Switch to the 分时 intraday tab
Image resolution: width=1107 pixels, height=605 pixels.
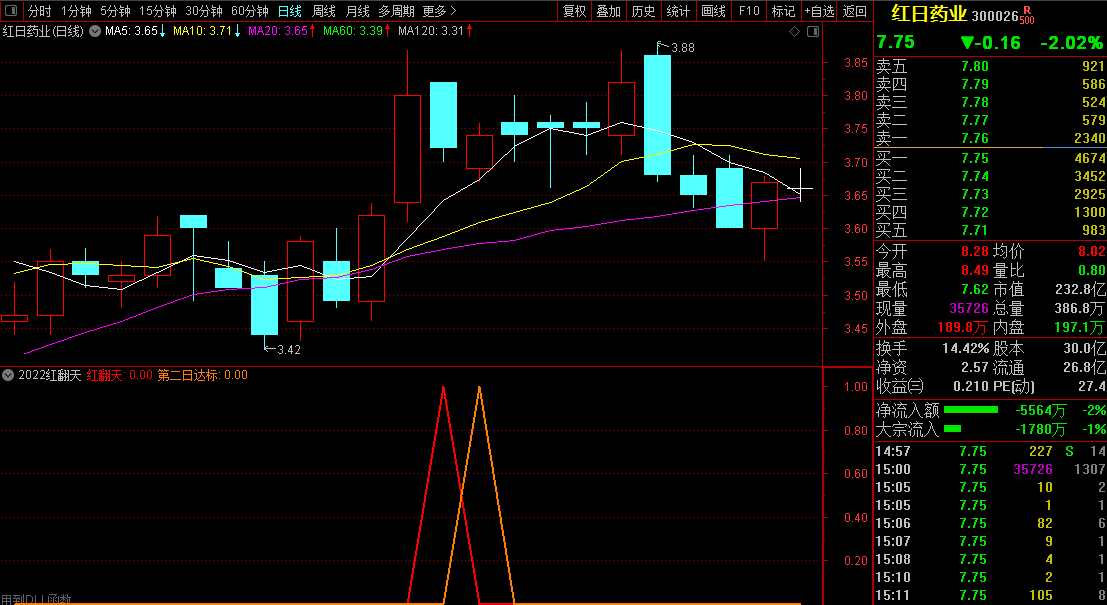[x=39, y=11]
